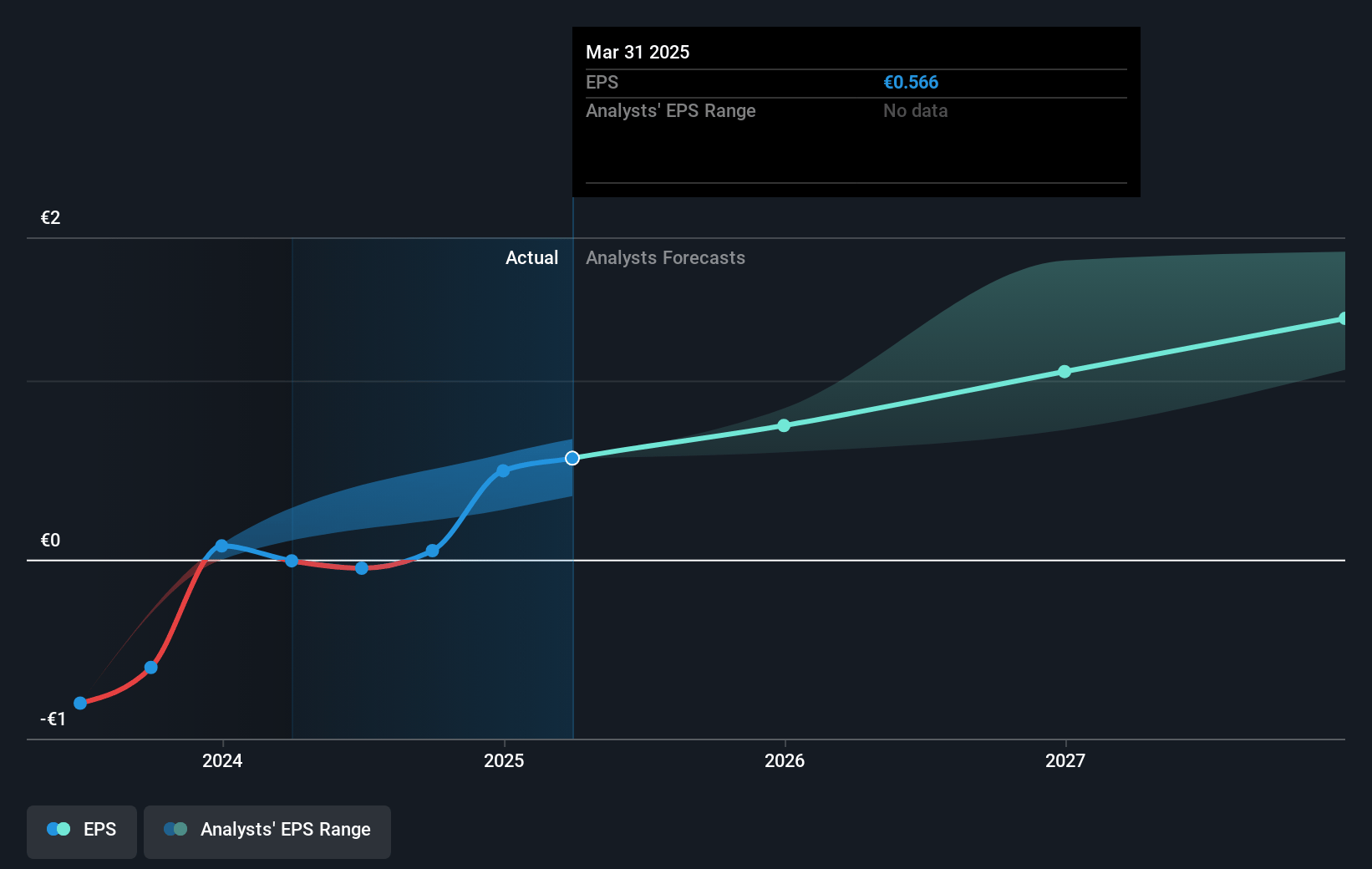Click the late 2024 EPS point

click(x=432, y=551)
